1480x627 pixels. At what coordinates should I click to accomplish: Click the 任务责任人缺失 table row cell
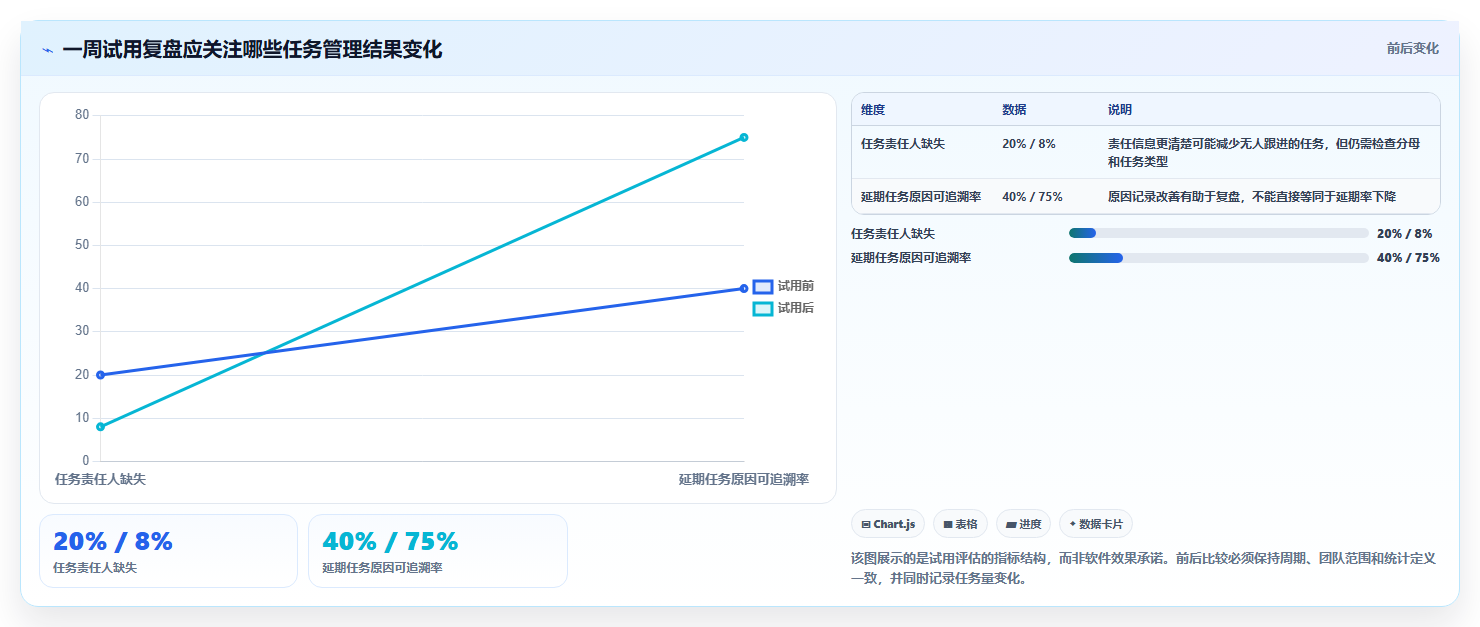[x=903, y=144]
